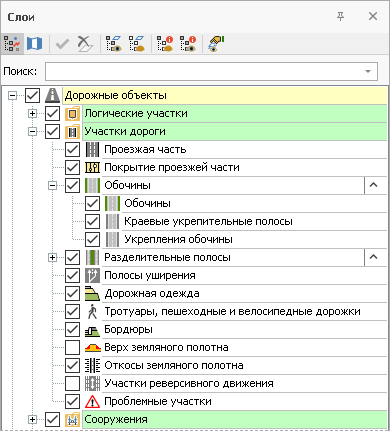Expand the Сооружения tree node

(x=32, y=420)
